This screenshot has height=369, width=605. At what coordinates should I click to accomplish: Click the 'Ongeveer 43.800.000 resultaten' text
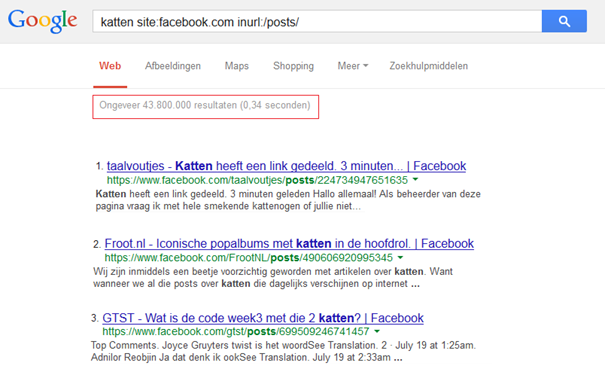point(205,105)
